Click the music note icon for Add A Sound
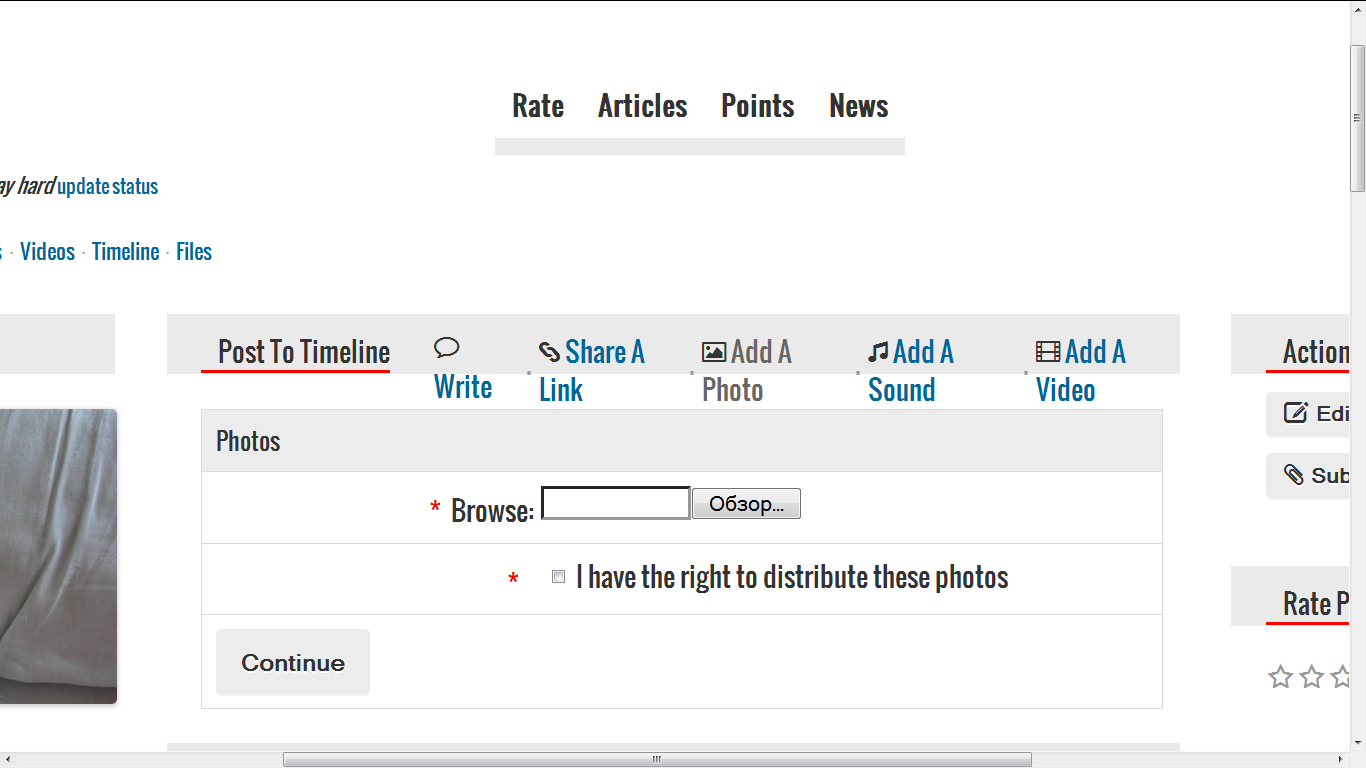Image resolution: width=1366 pixels, height=768 pixels. click(x=878, y=352)
